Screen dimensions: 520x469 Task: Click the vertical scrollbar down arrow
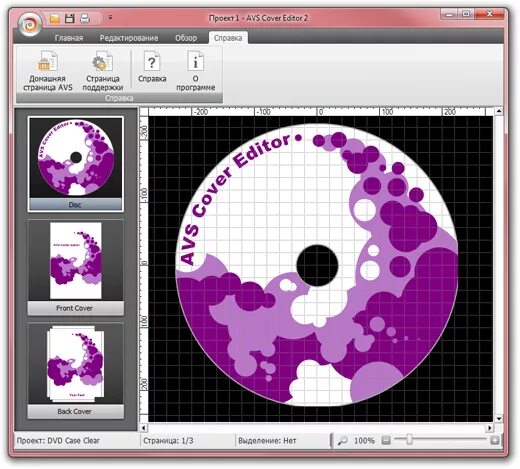(499, 418)
